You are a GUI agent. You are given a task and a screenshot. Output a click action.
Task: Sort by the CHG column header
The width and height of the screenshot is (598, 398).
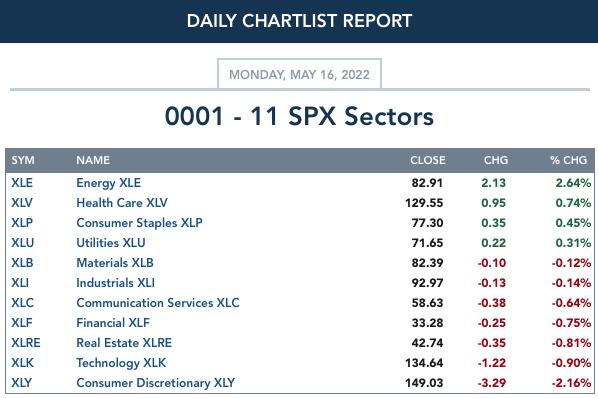point(496,160)
